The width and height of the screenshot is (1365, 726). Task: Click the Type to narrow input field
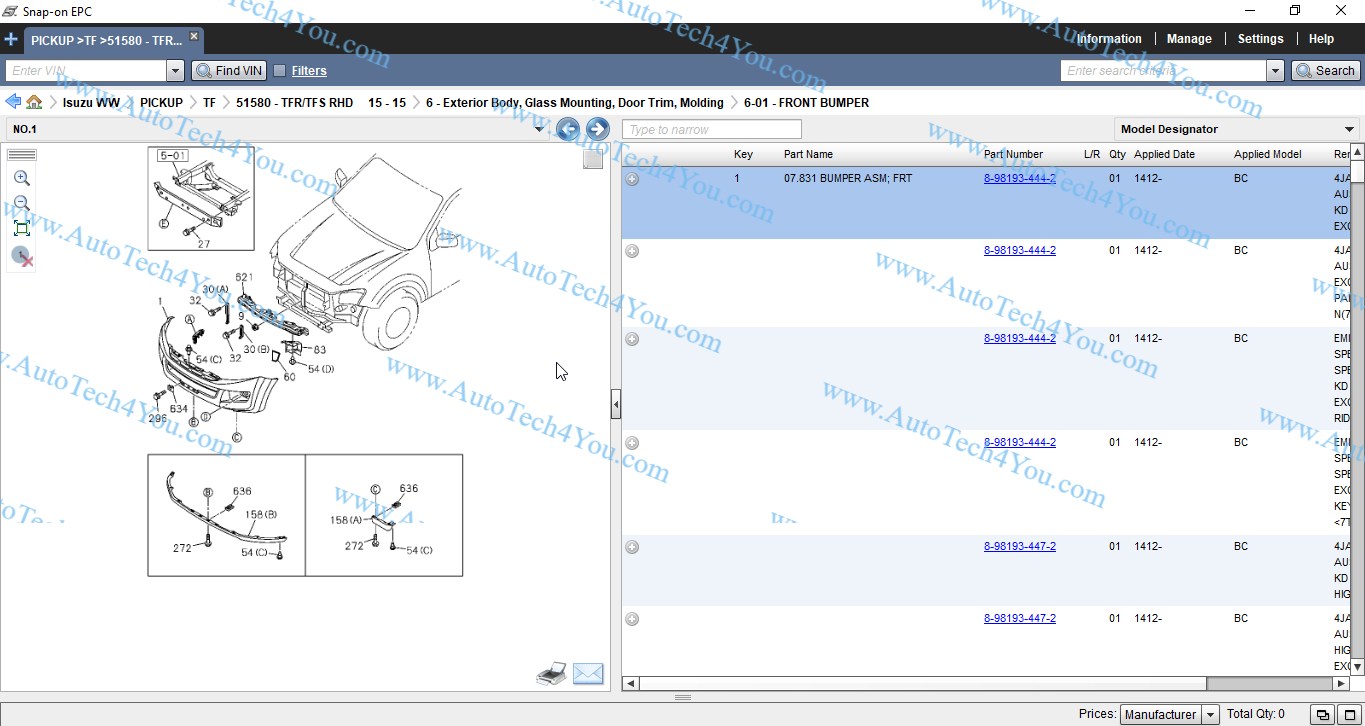[x=711, y=130]
